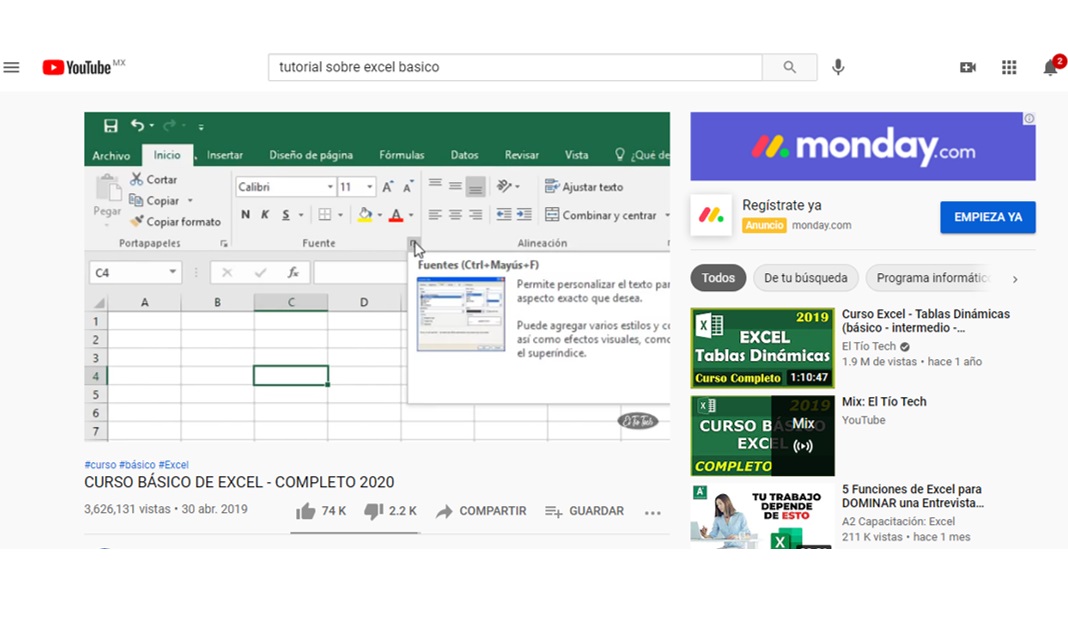This screenshot has width=1068, height=623.
Task: Select the Diseño de página tab
Action: point(311,155)
